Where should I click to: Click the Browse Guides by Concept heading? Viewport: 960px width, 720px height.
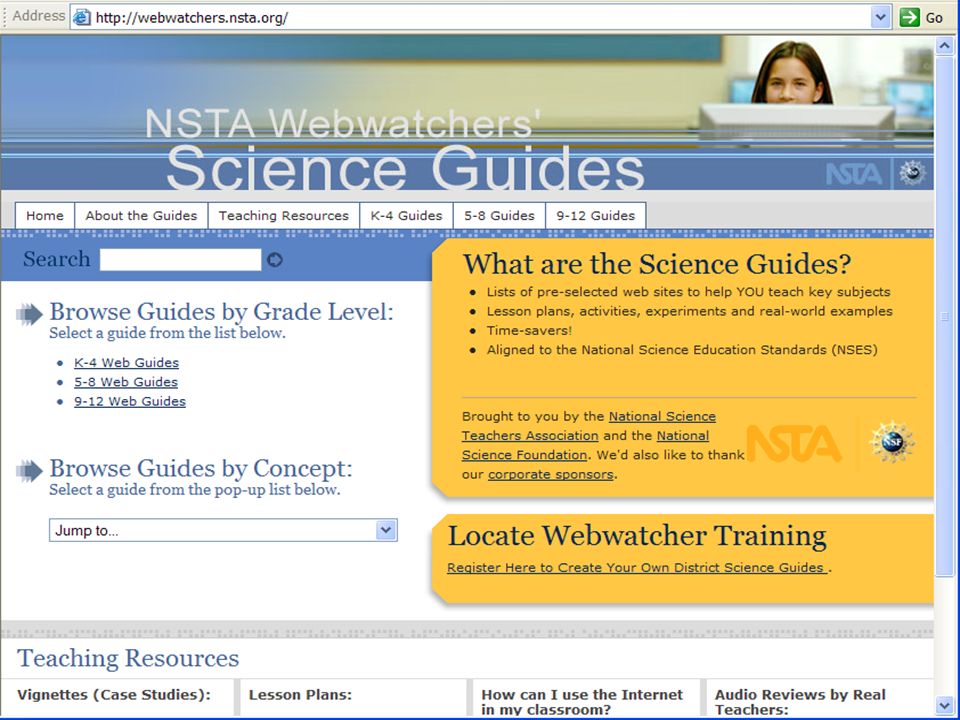(201, 468)
